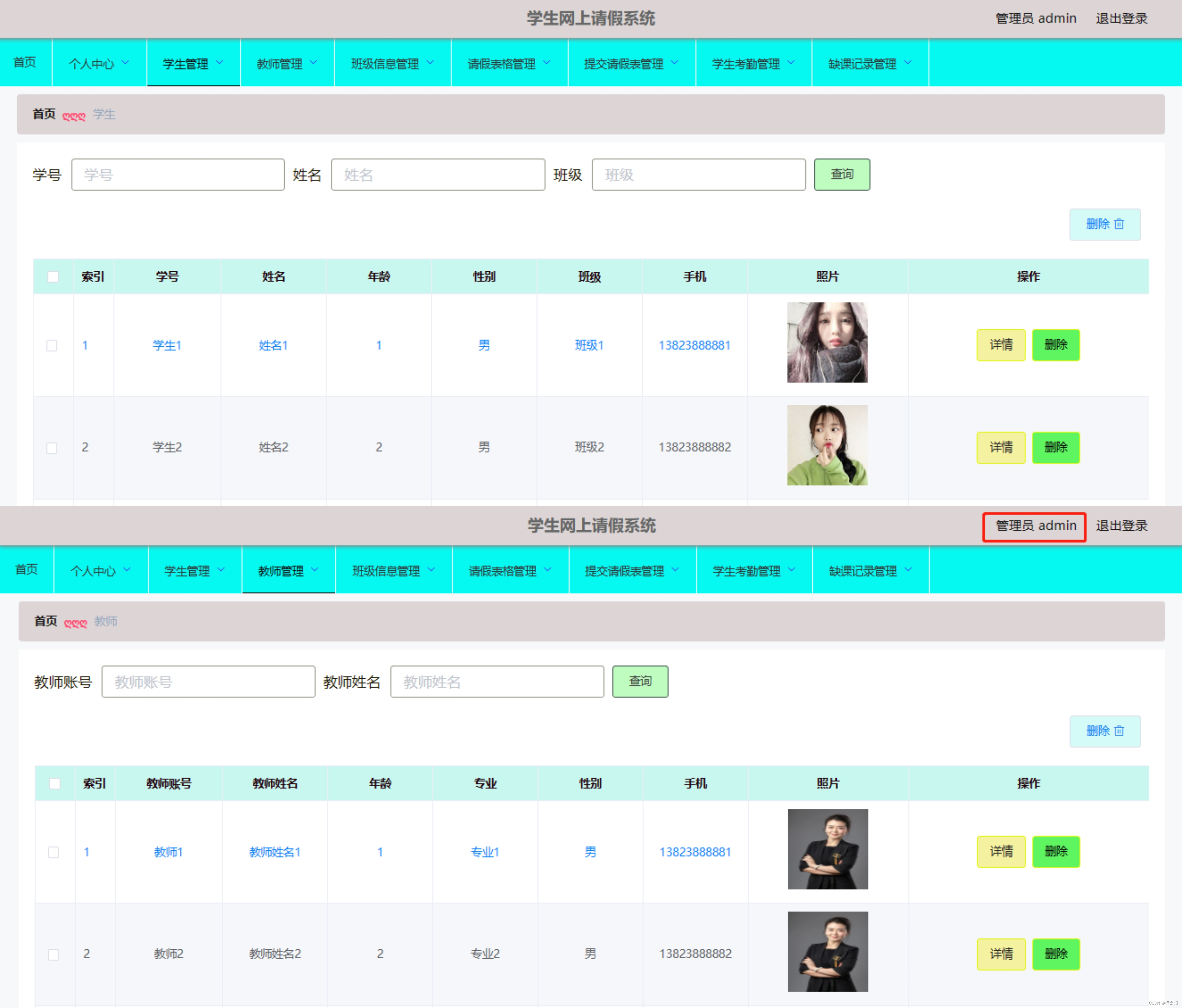Click 详情 button for student 学生1

point(1000,345)
